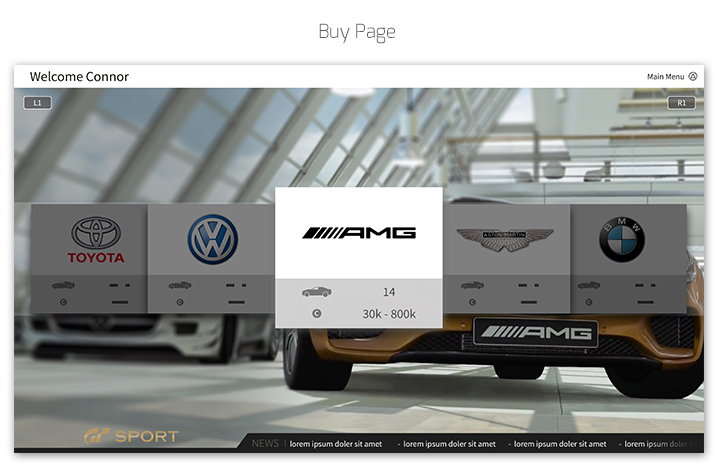This screenshot has width=715, height=465.
Task: Pick the Aston Martin wings logo
Action: (x=503, y=240)
